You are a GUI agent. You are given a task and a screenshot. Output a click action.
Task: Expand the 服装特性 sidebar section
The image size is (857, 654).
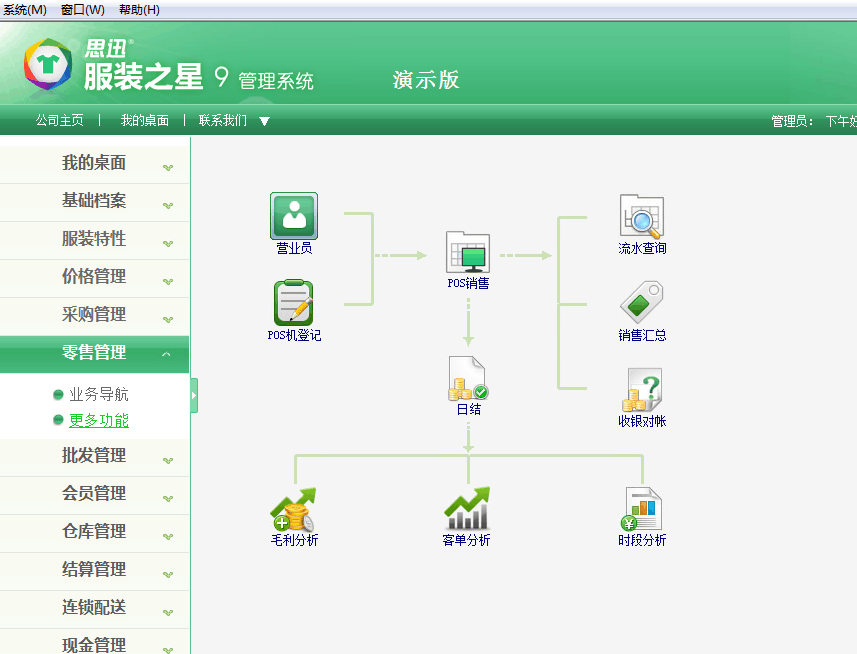point(95,239)
